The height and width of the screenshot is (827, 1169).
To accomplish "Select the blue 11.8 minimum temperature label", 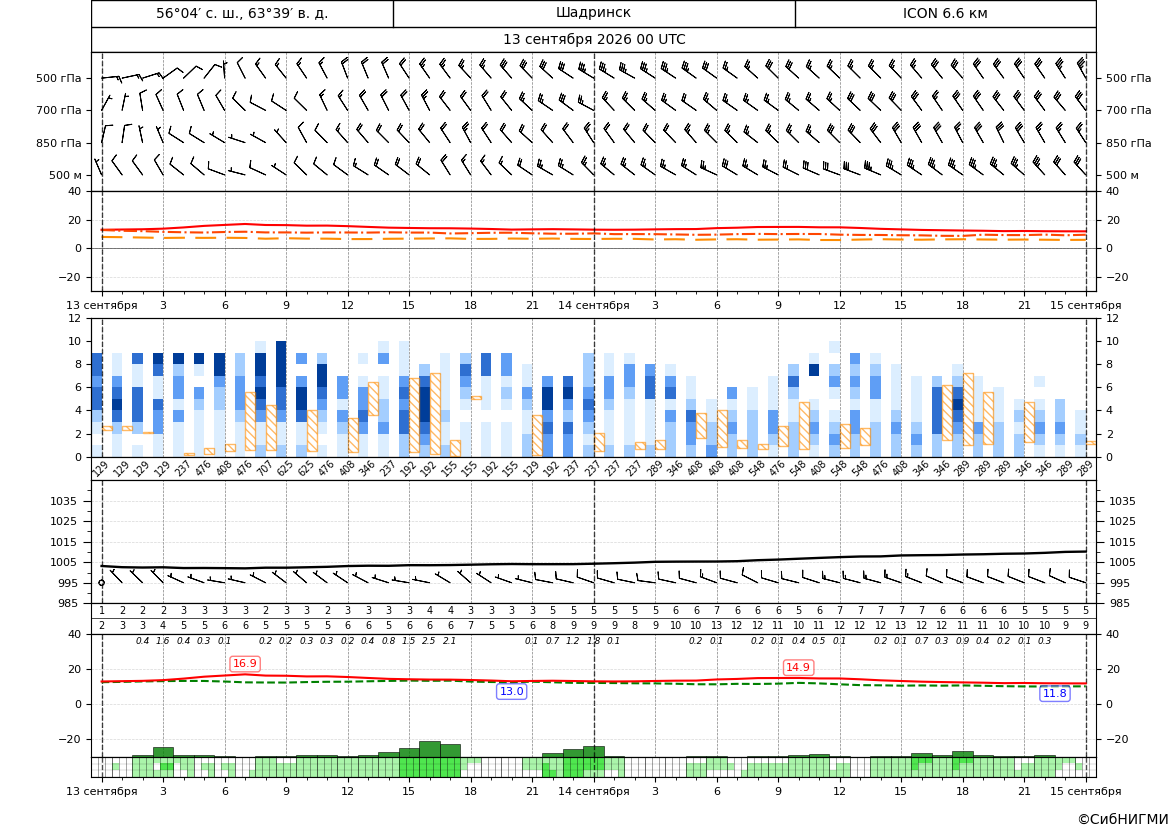I will click(1054, 694).
